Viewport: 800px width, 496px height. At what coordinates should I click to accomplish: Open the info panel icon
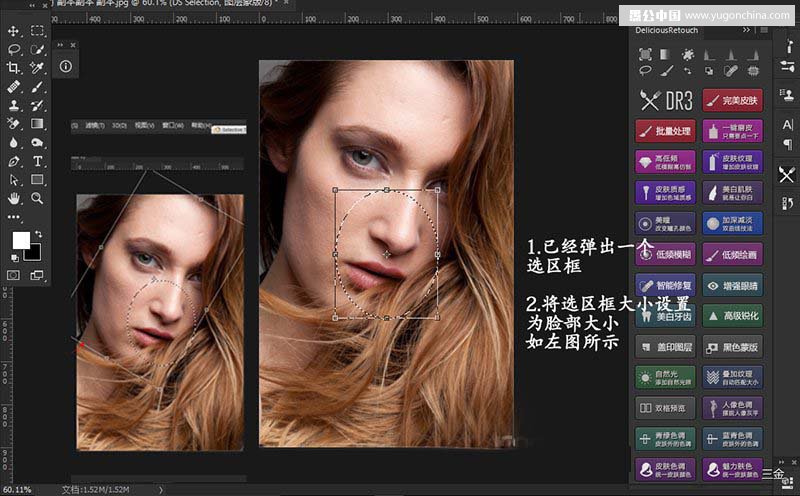[66, 66]
